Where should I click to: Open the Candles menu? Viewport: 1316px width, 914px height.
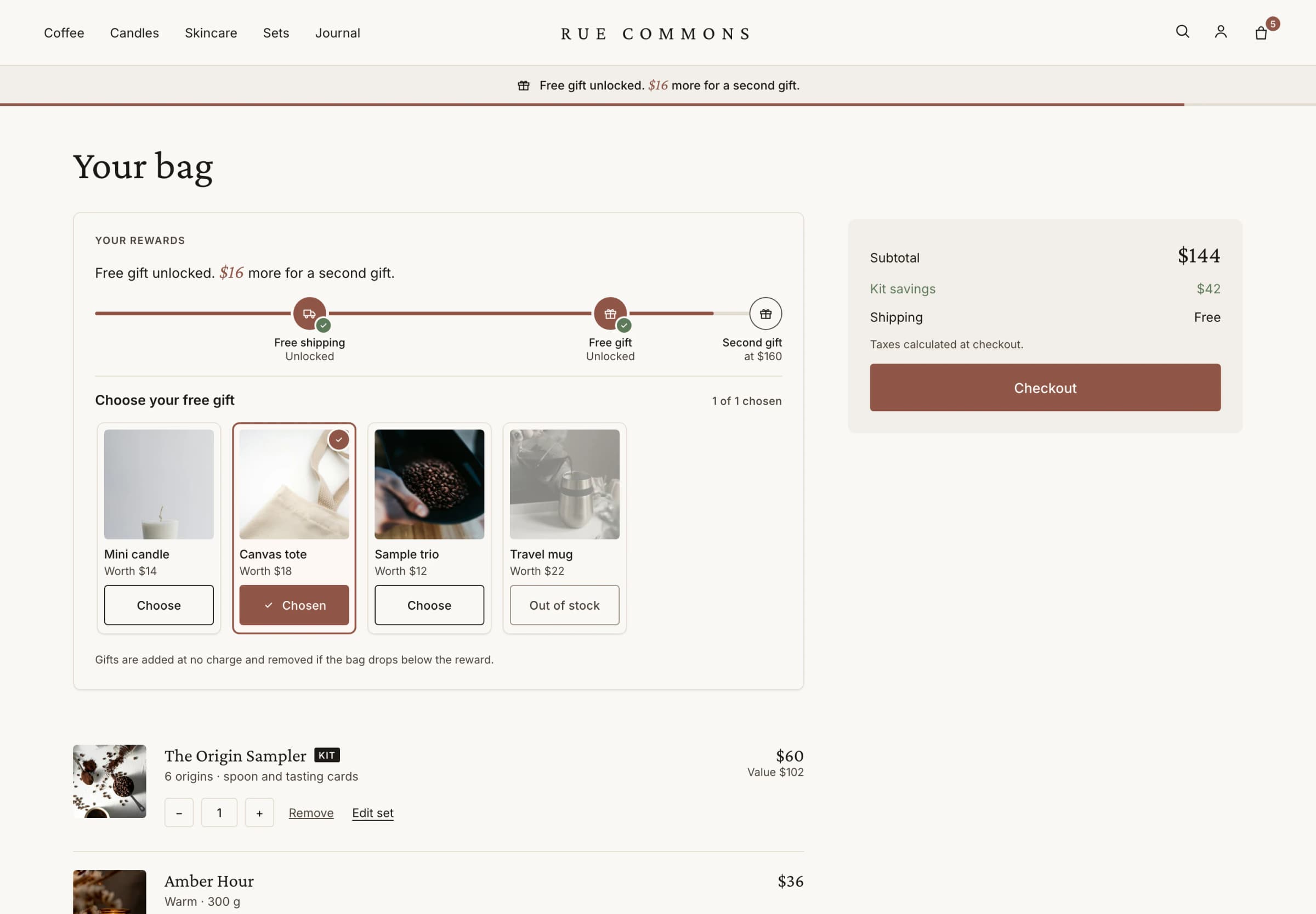[134, 33]
